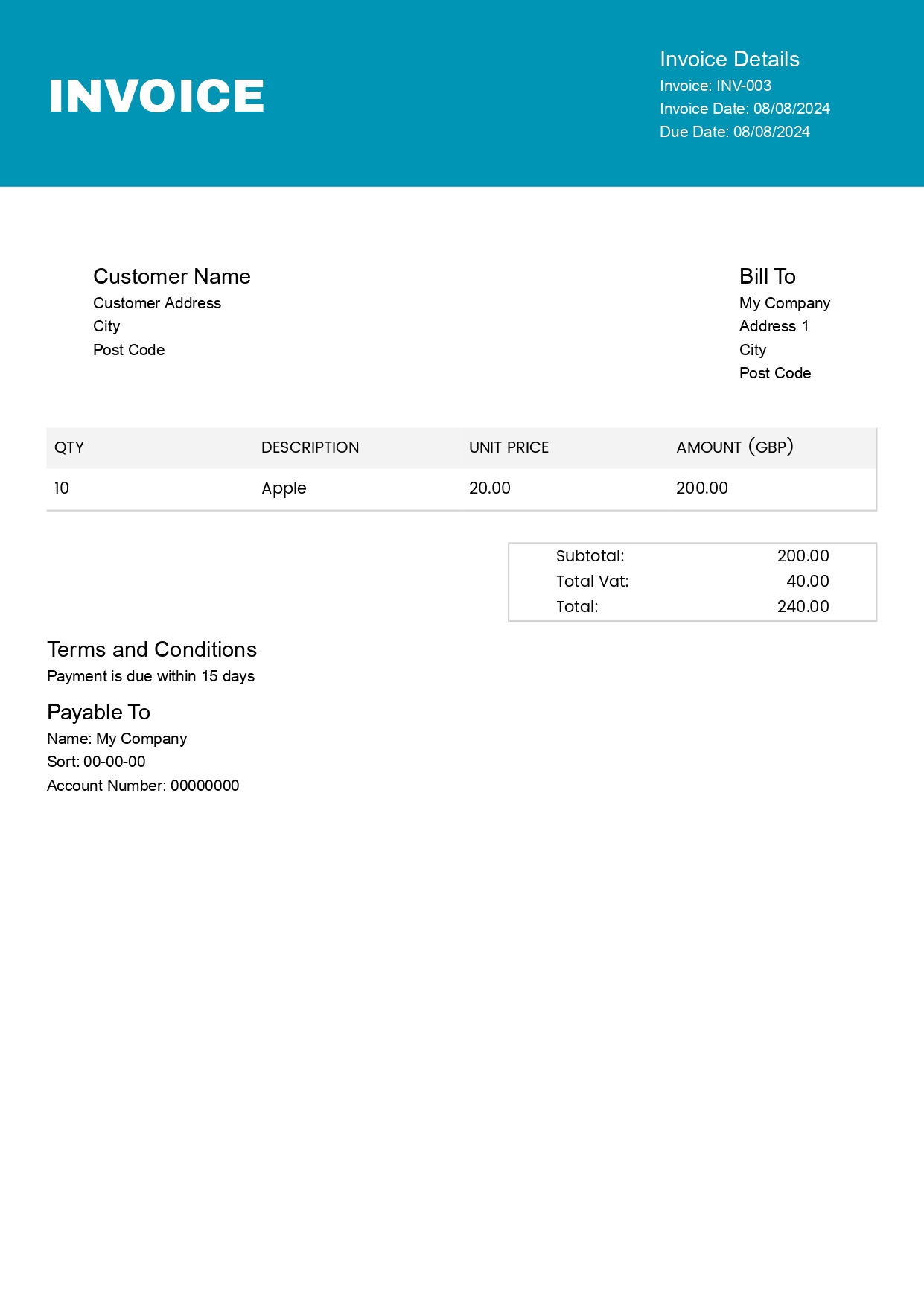924x1306 pixels.
Task: Click the Invoice Date line in header
Action: [x=745, y=109]
